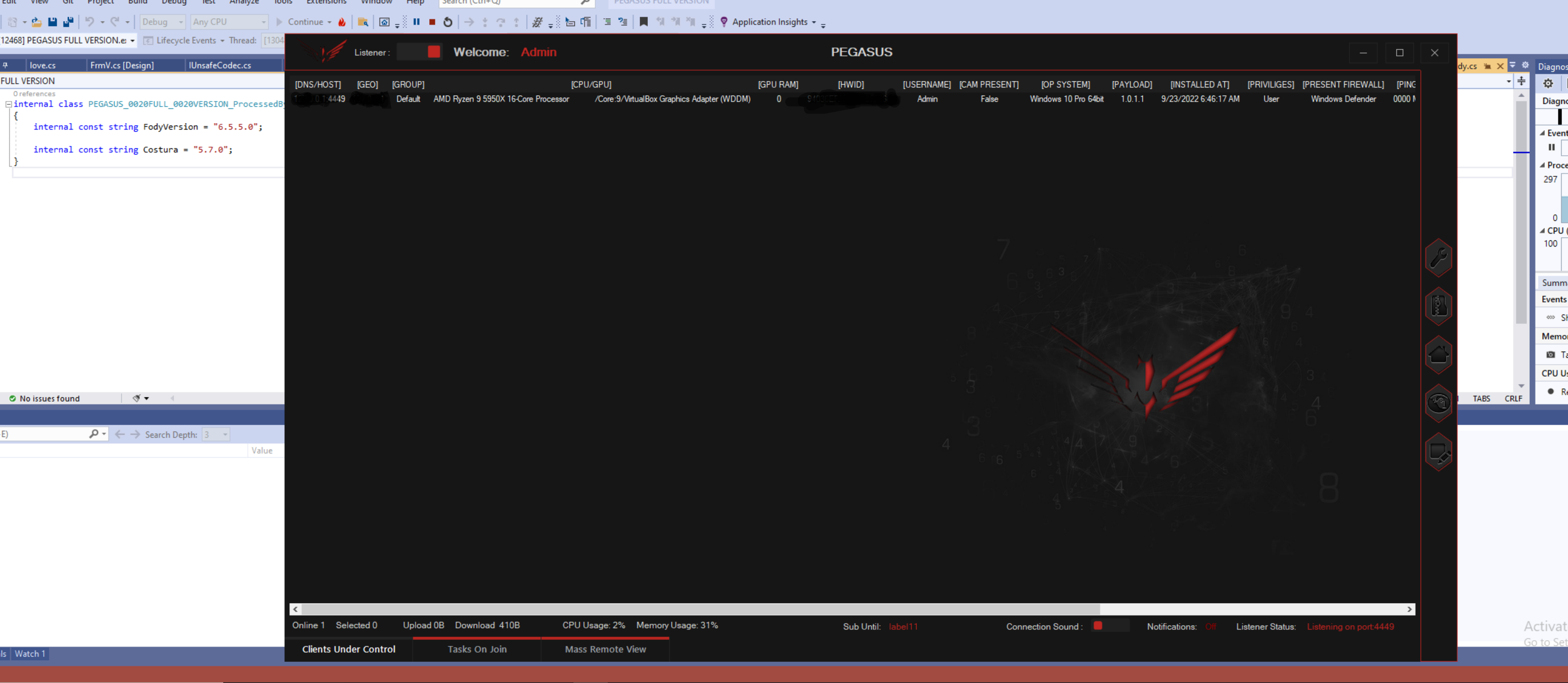Go to the home hexagon icon in PEGASUS
Viewport: 1568px width, 683px height.
[1438, 354]
